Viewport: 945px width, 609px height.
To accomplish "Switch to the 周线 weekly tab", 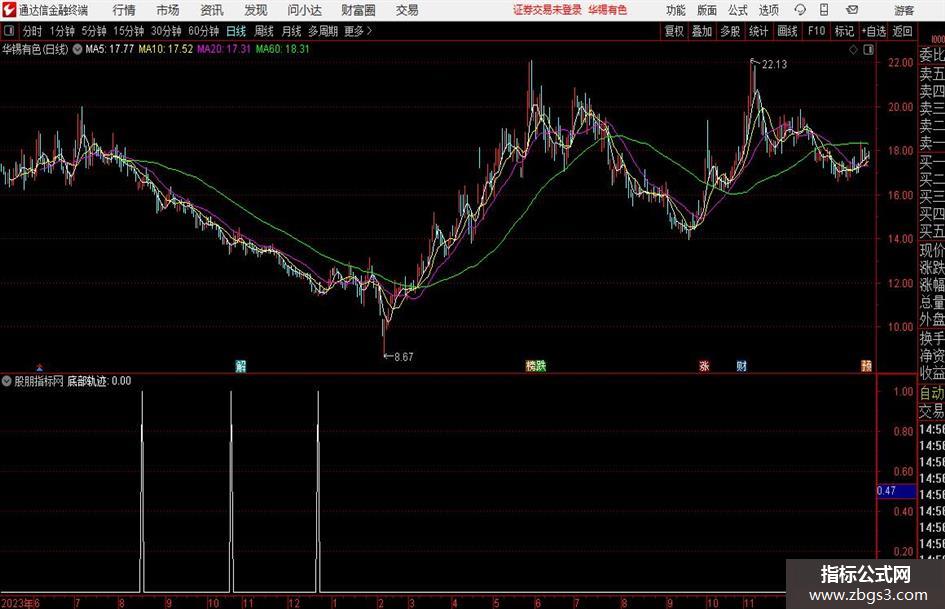I will 264,31.
